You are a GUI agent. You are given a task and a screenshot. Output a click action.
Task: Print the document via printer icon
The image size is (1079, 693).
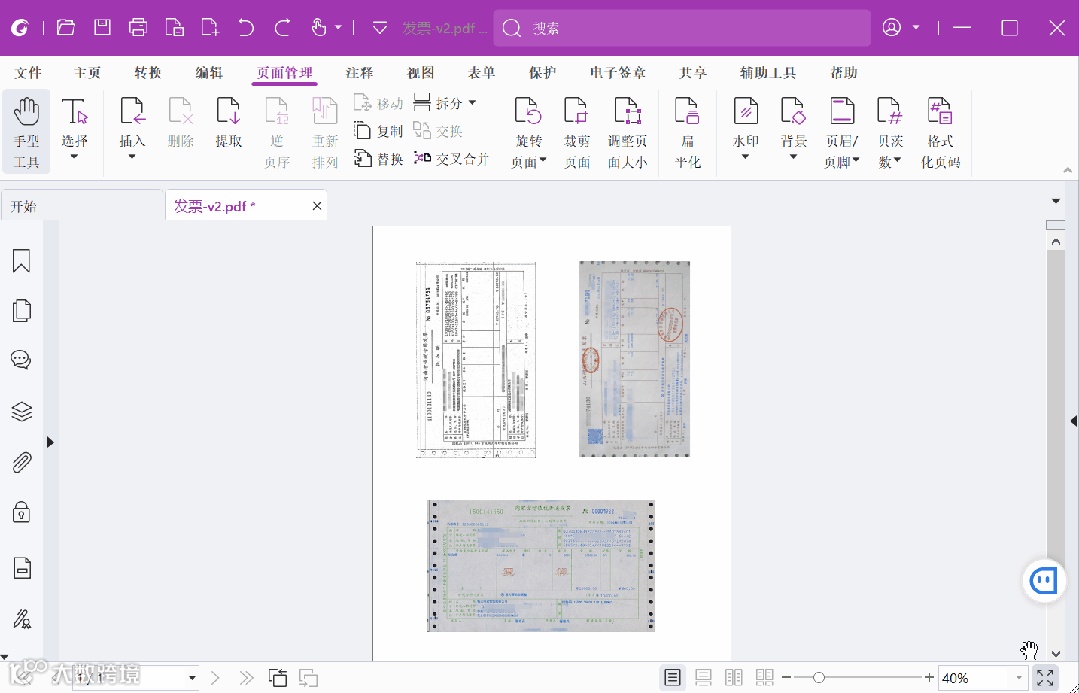[x=138, y=28]
